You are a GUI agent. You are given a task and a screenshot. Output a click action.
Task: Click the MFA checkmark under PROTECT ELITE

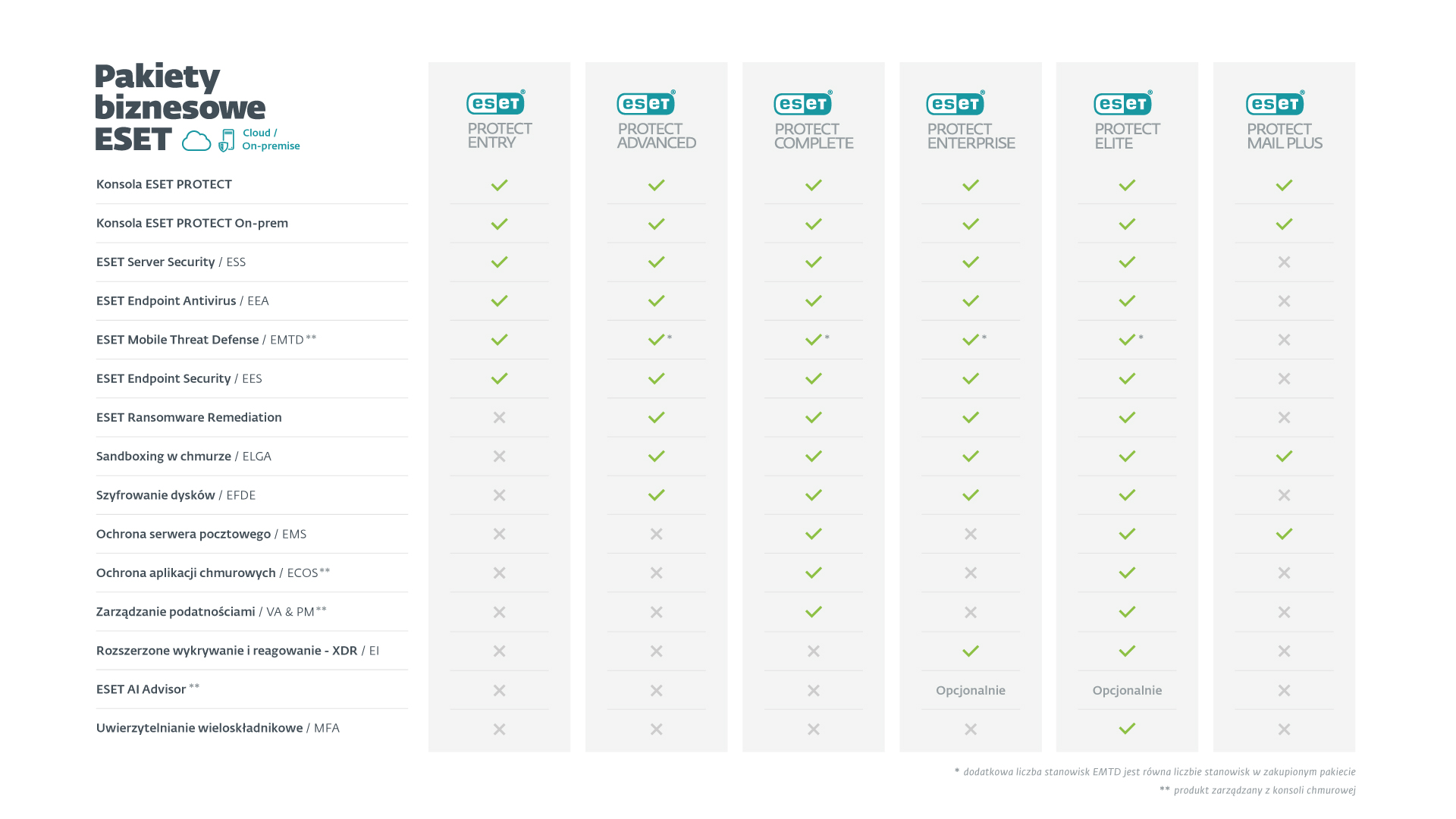[x=1127, y=729]
